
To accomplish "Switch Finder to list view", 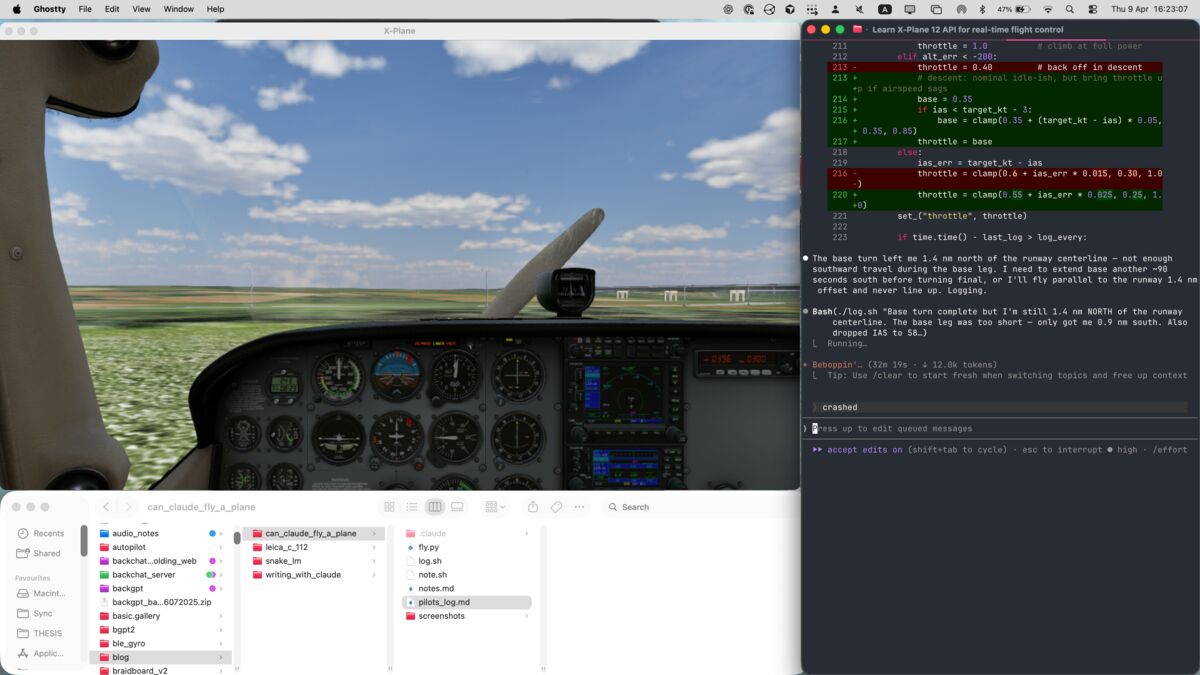I will pos(412,507).
